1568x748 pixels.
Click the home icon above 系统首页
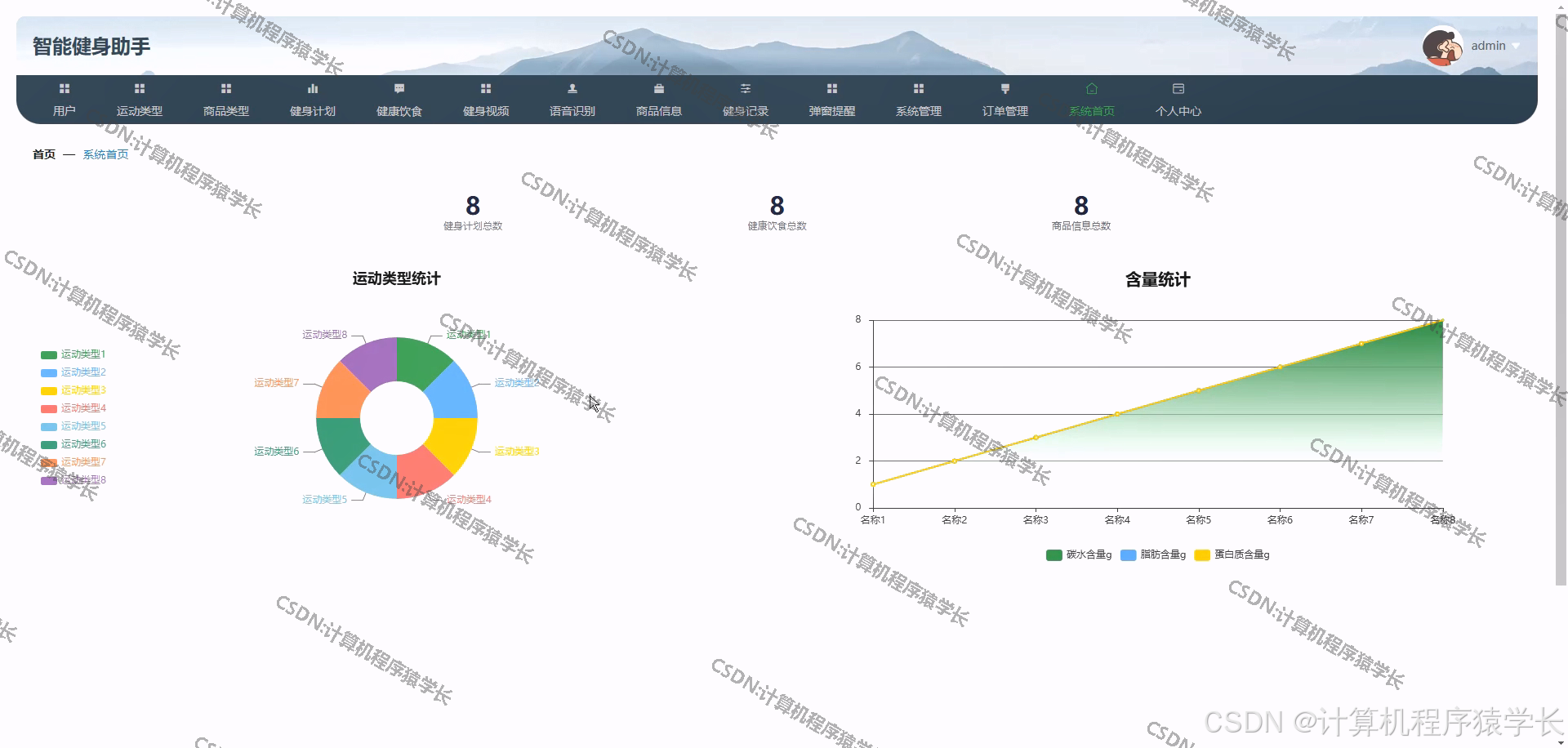(1092, 88)
